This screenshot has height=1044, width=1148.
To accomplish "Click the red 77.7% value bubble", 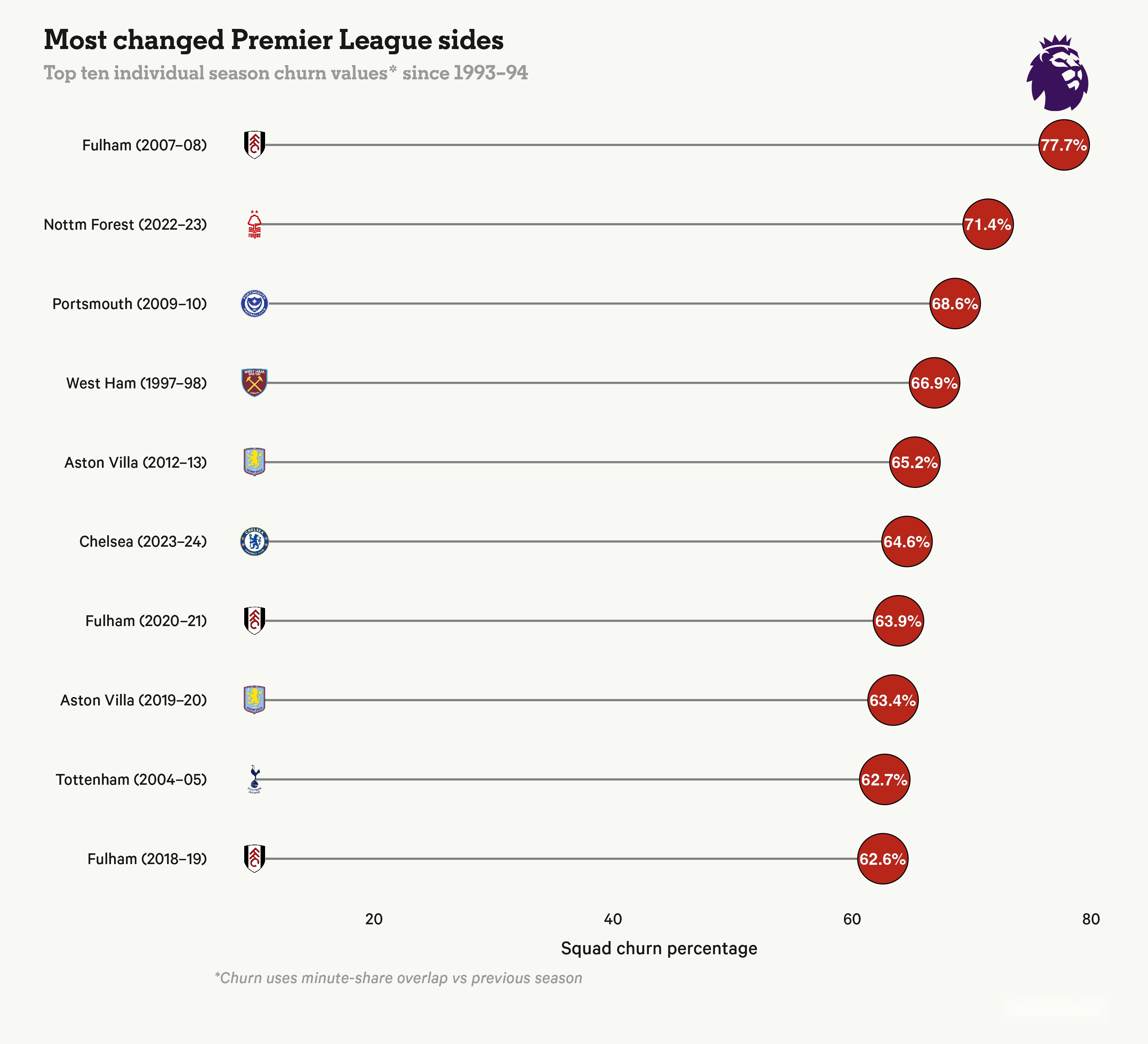I will pyautogui.click(x=1063, y=145).
